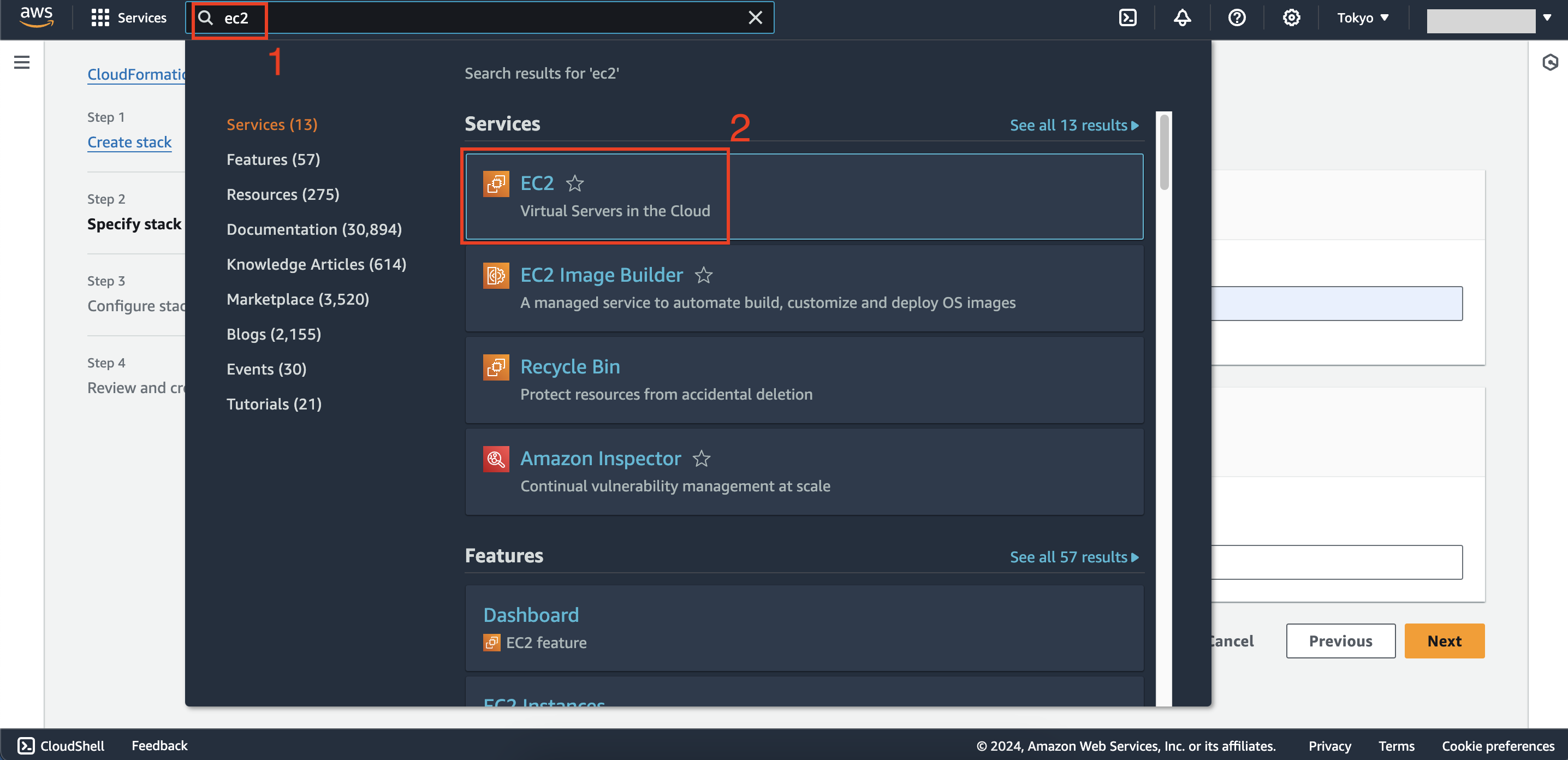Open CloudShell from the top toolbar icon

(x=1127, y=17)
